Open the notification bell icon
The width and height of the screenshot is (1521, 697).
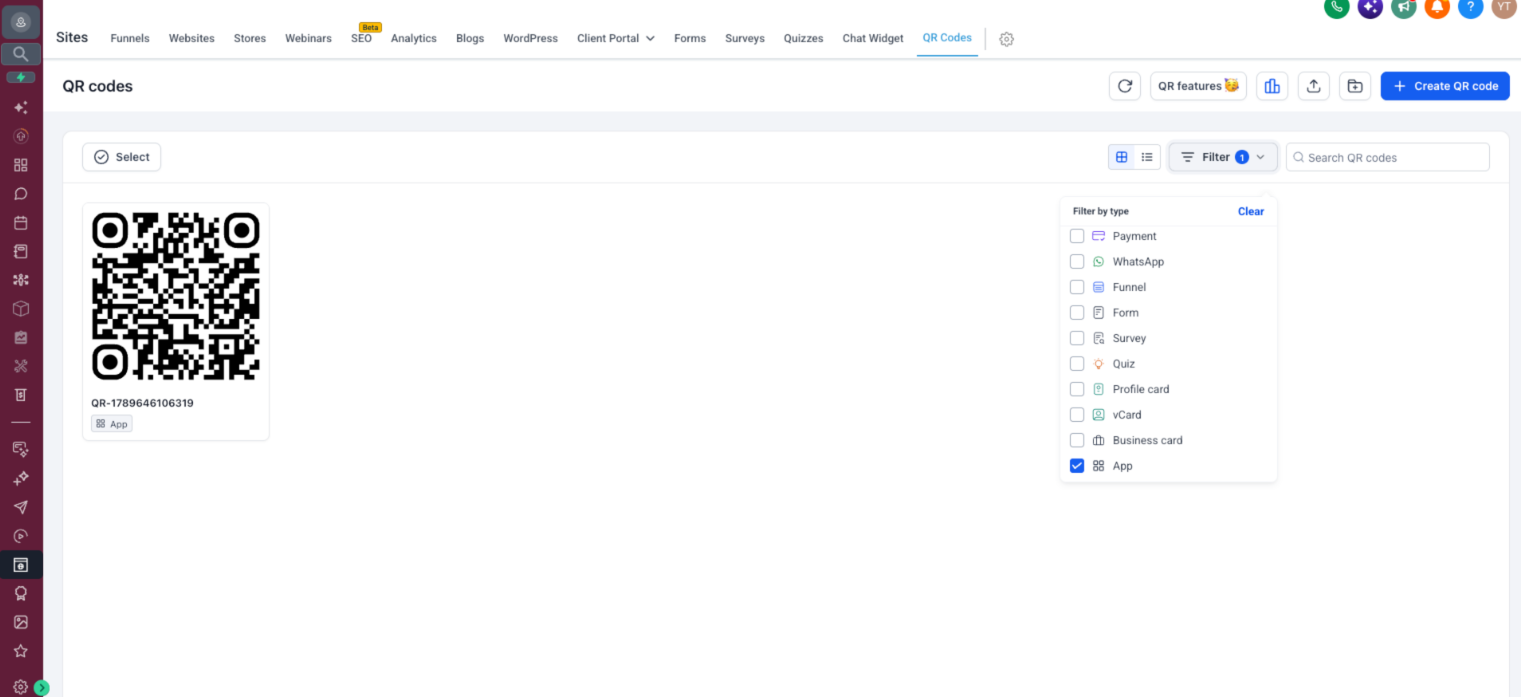[x=1437, y=7]
